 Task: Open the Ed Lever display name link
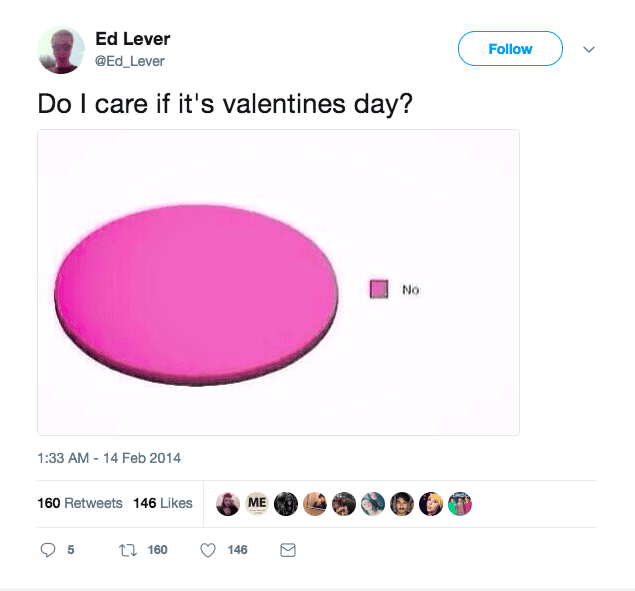(133, 39)
